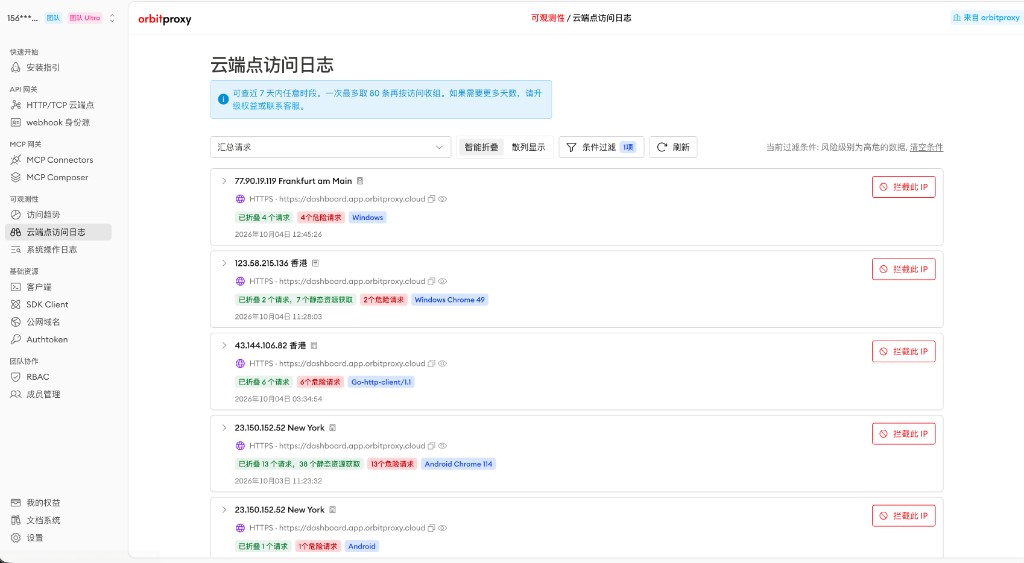Click the 我的权益 card icon
1024x563 pixels.
coord(16,503)
